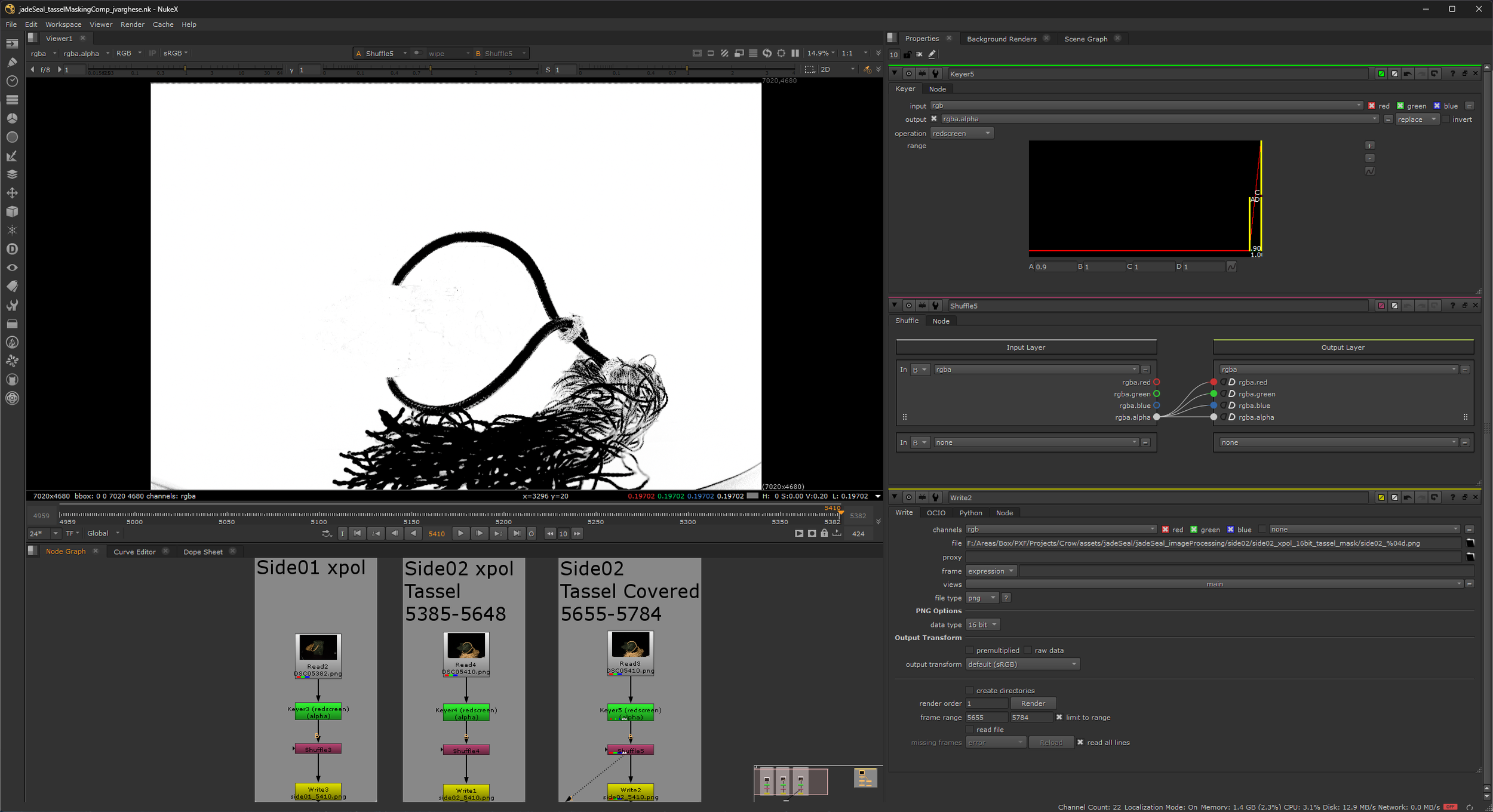Switch to the OCIO tab in Write2
Image resolution: width=1493 pixels, height=812 pixels.
click(x=935, y=513)
